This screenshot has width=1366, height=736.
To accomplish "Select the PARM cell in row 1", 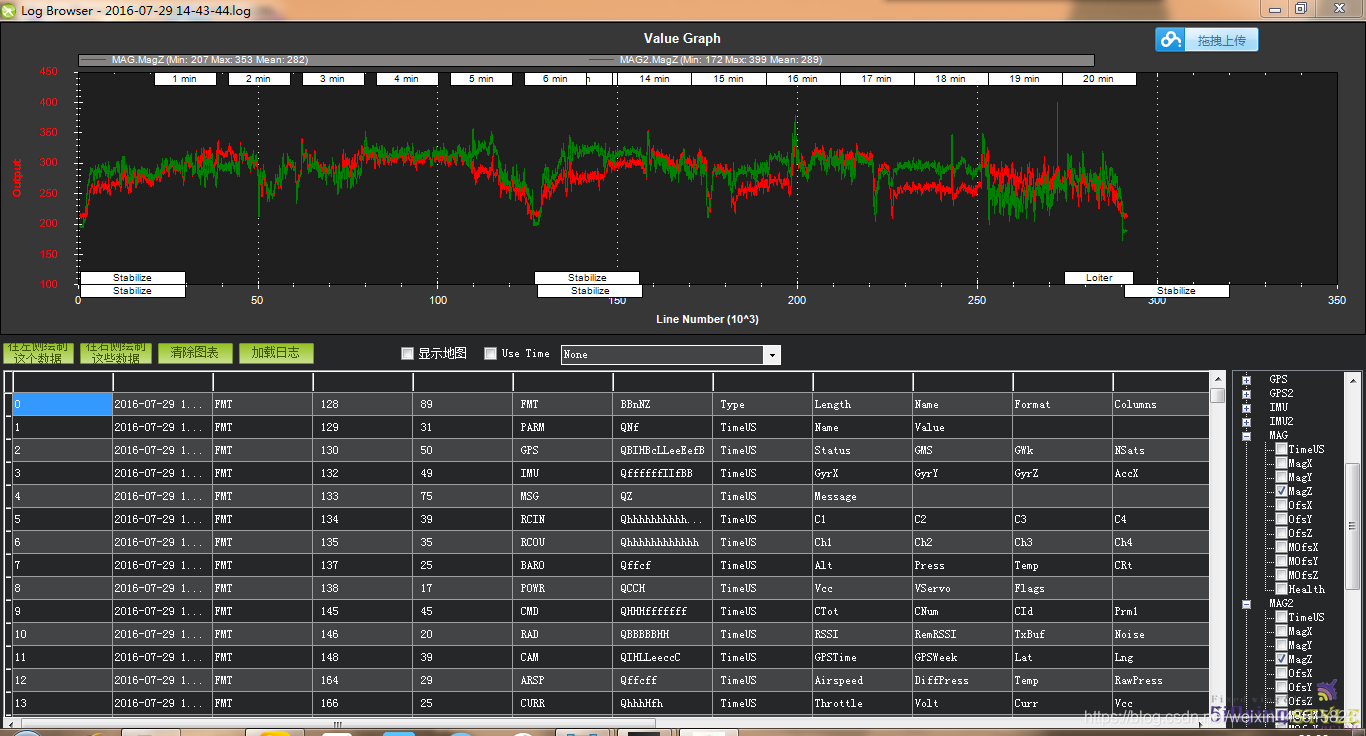I will (x=562, y=427).
